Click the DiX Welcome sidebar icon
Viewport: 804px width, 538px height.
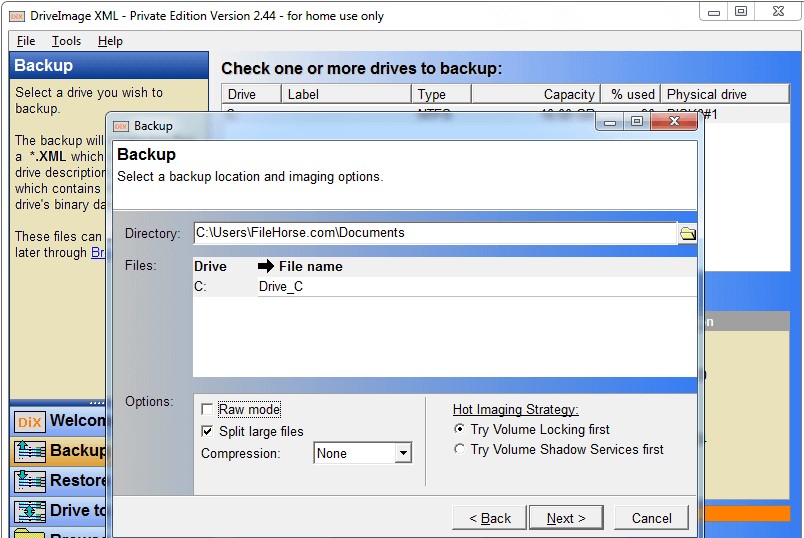pos(30,422)
